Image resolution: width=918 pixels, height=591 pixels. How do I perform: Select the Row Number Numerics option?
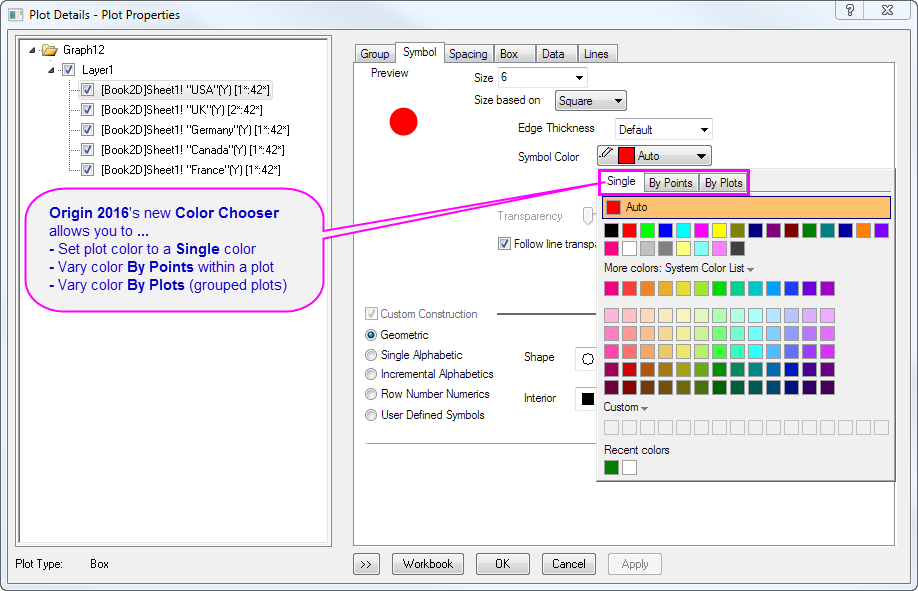(372, 395)
